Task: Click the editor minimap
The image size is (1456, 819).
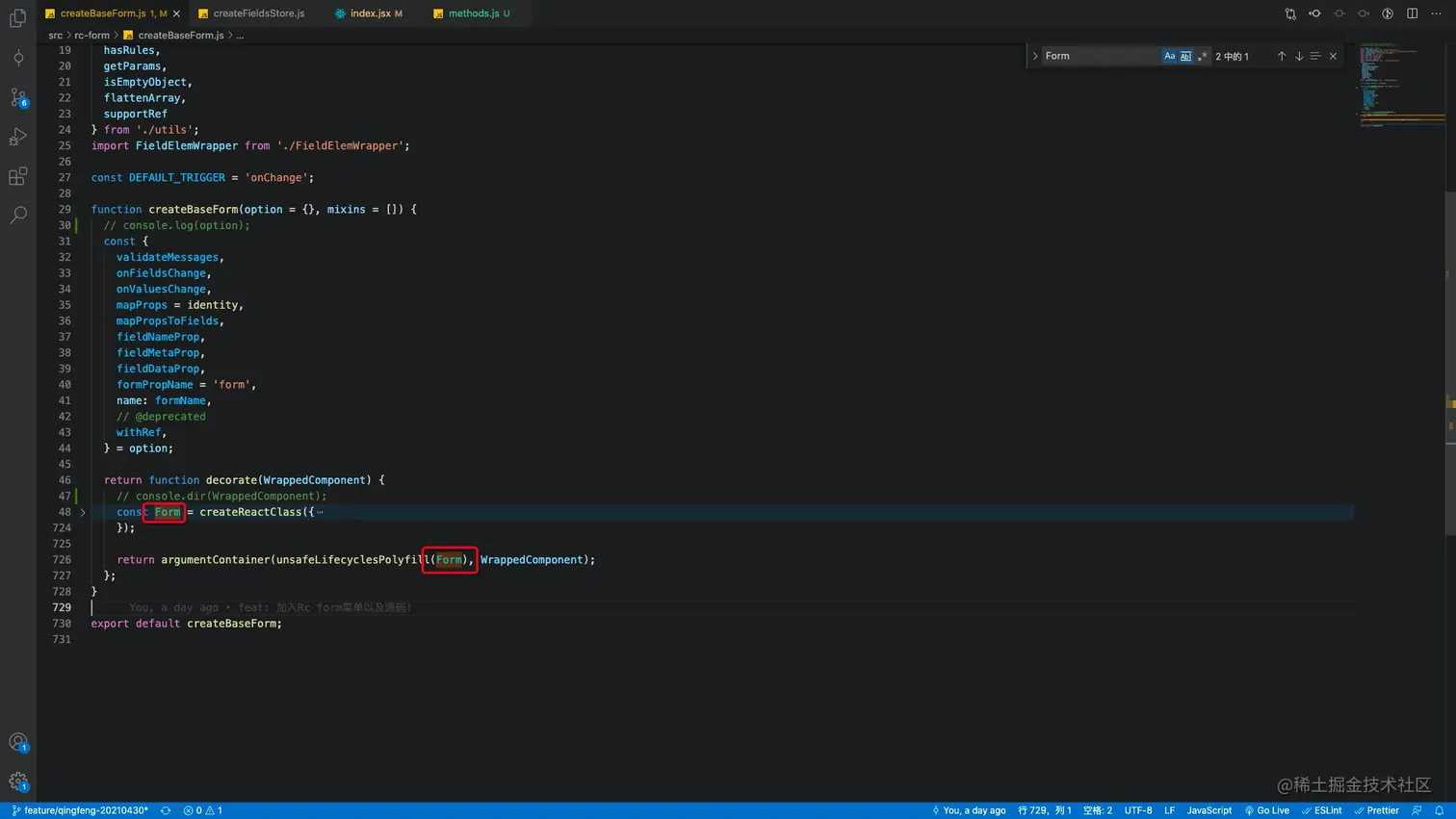Action: point(1401,87)
